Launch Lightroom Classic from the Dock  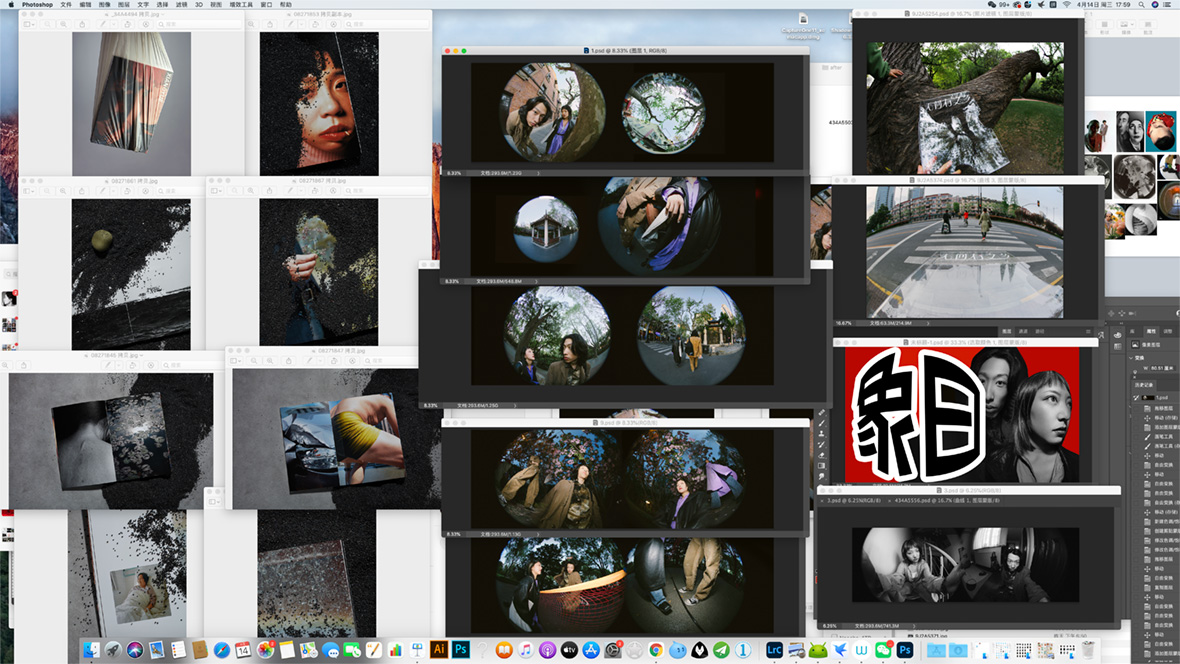click(x=774, y=649)
